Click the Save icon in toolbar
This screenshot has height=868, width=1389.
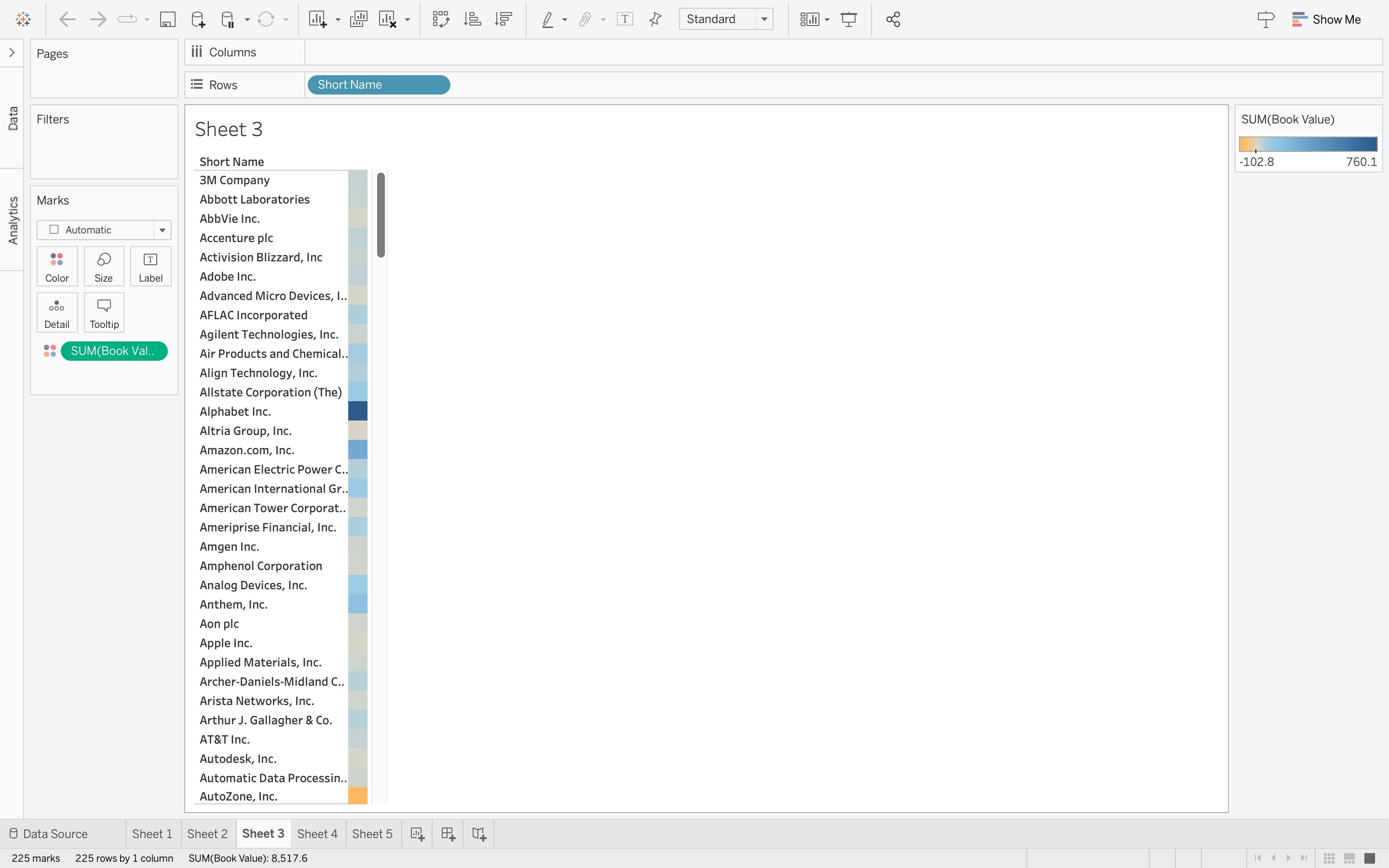pyautogui.click(x=167, y=19)
